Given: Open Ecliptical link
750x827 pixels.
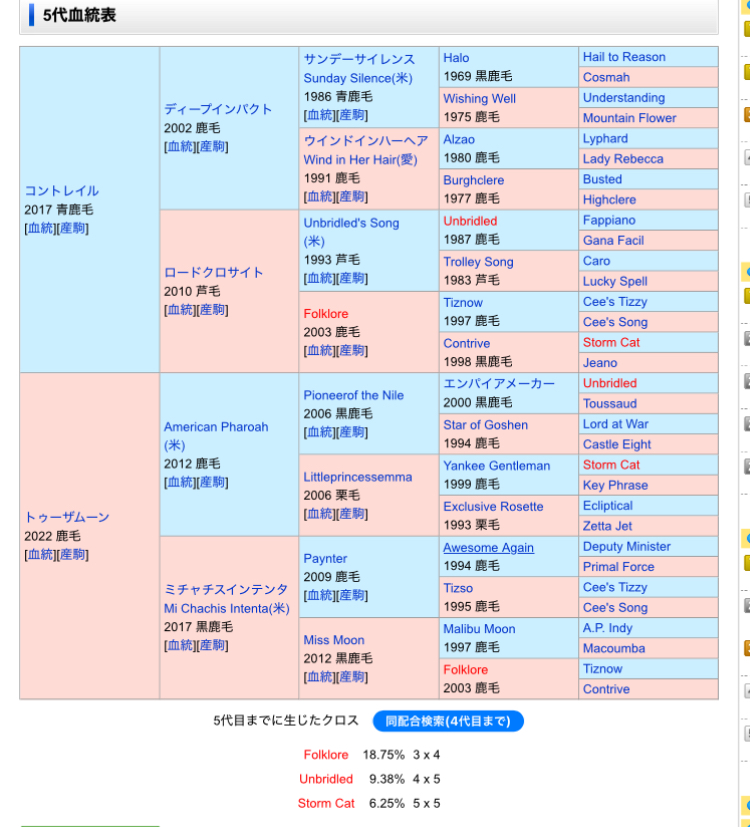Looking at the screenshot, I should (x=608, y=506).
